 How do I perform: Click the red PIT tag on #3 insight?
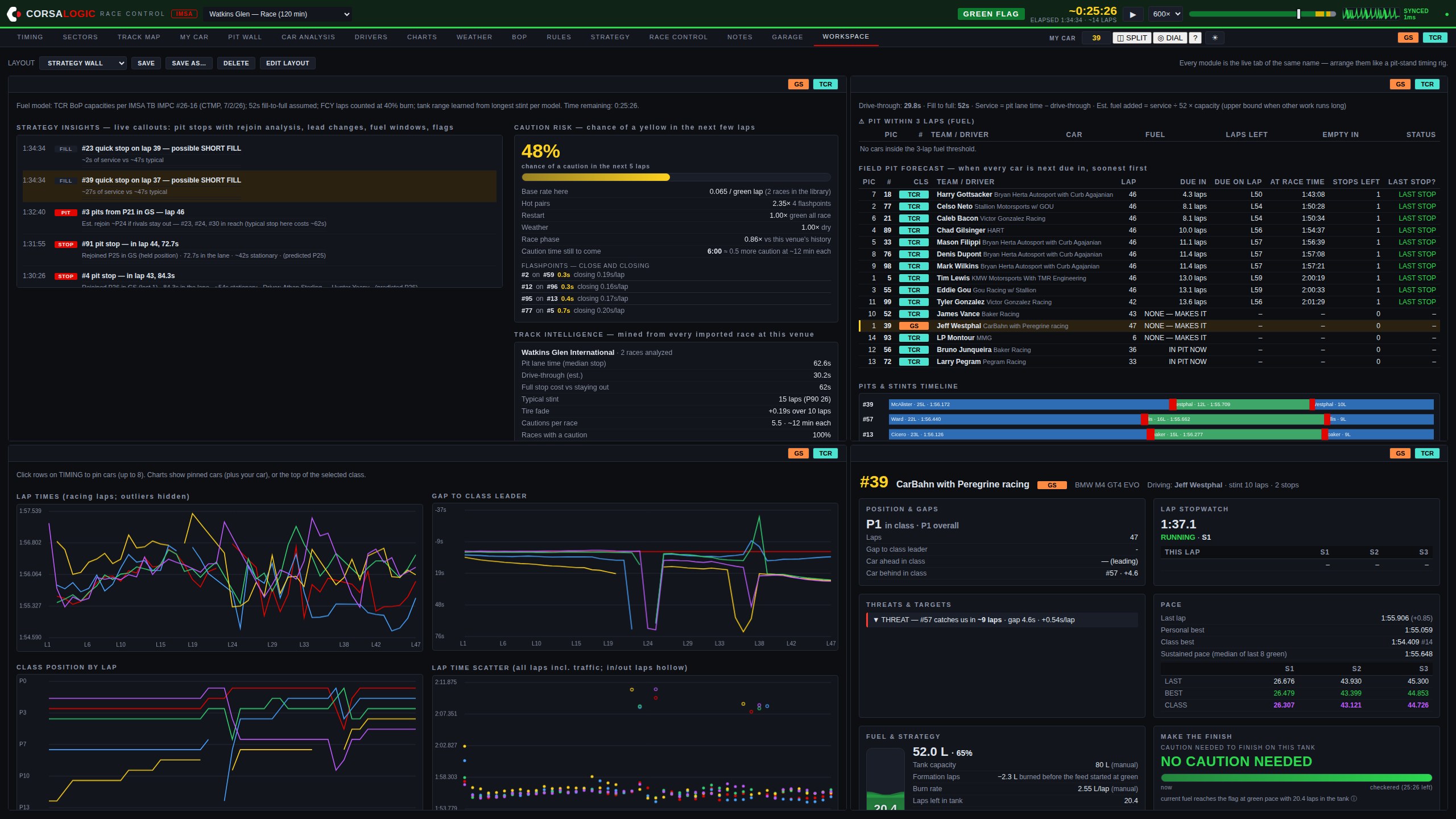[x=66, y=213]
